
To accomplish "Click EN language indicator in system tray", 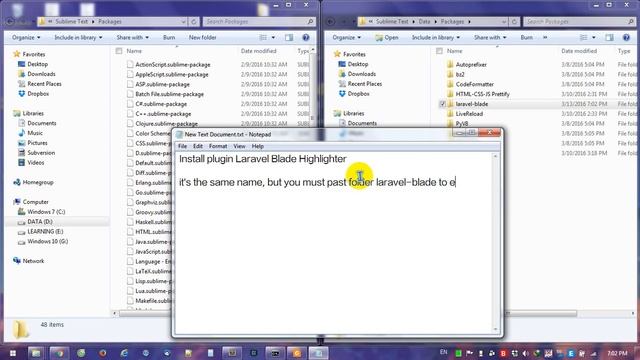I will click(x=444, y=352).
